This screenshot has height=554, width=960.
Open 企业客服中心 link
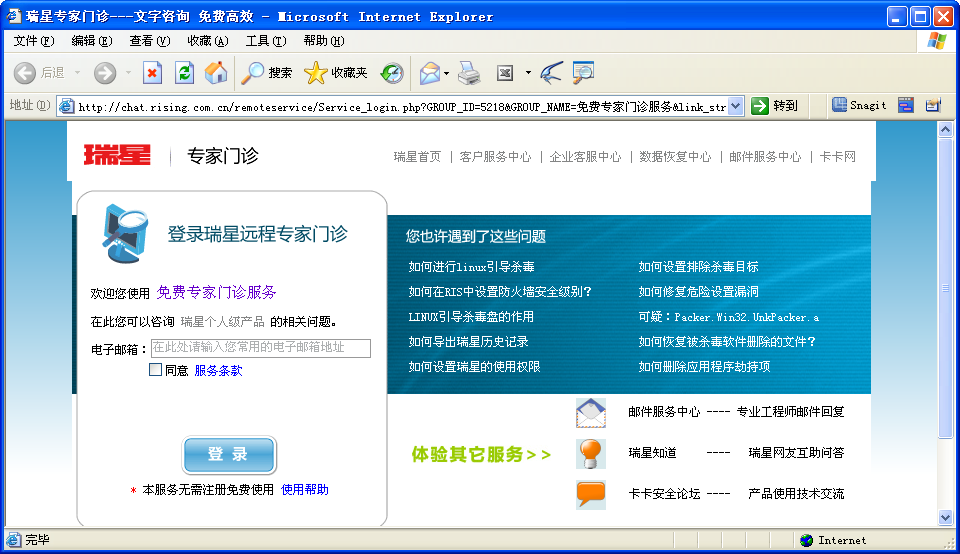tap(585, 157)
